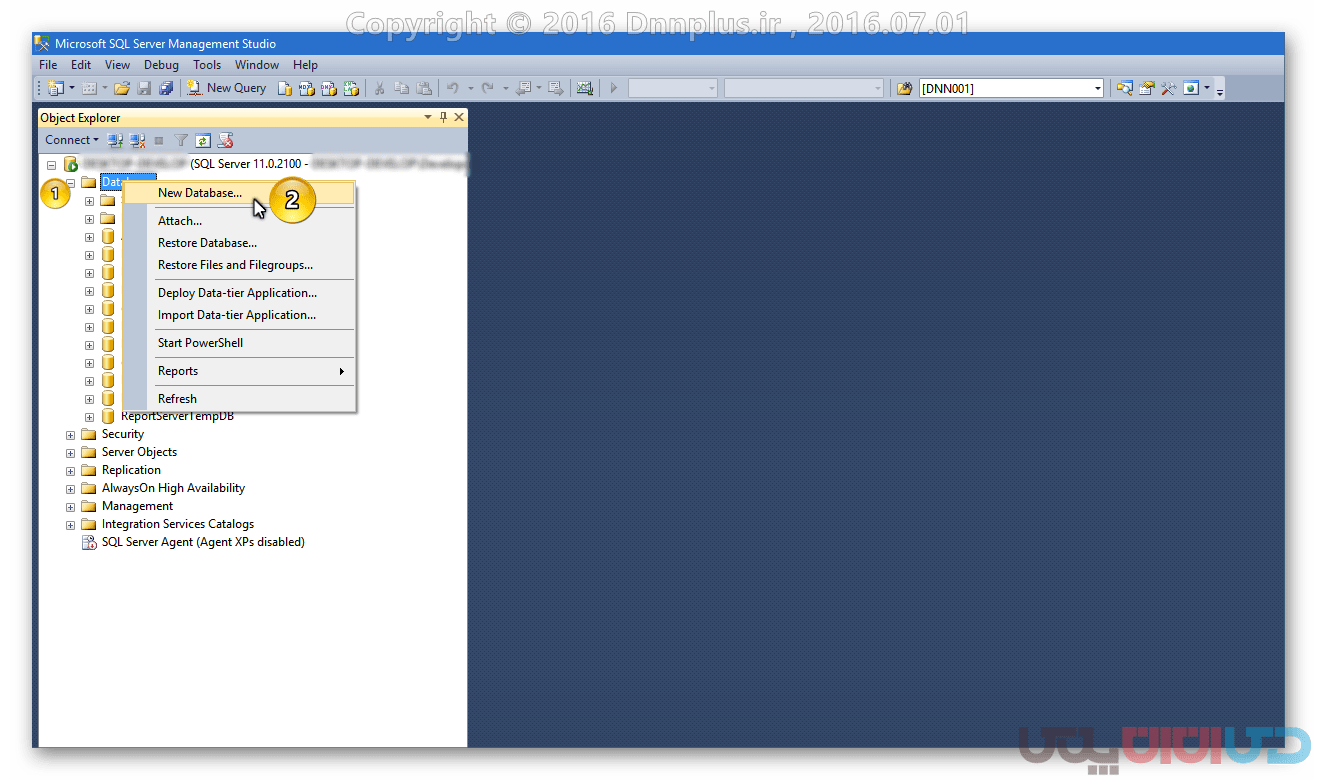Screen dimensions: 1317x780
Task: Open the [DNN001] database dropdown
Action: (1097, 88)
